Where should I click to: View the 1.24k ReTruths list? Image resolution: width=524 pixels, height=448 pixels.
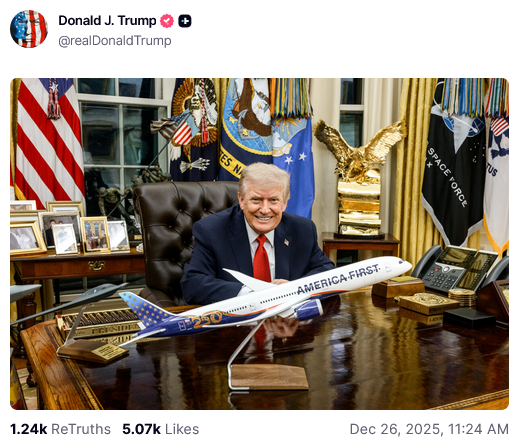[60, 429]
